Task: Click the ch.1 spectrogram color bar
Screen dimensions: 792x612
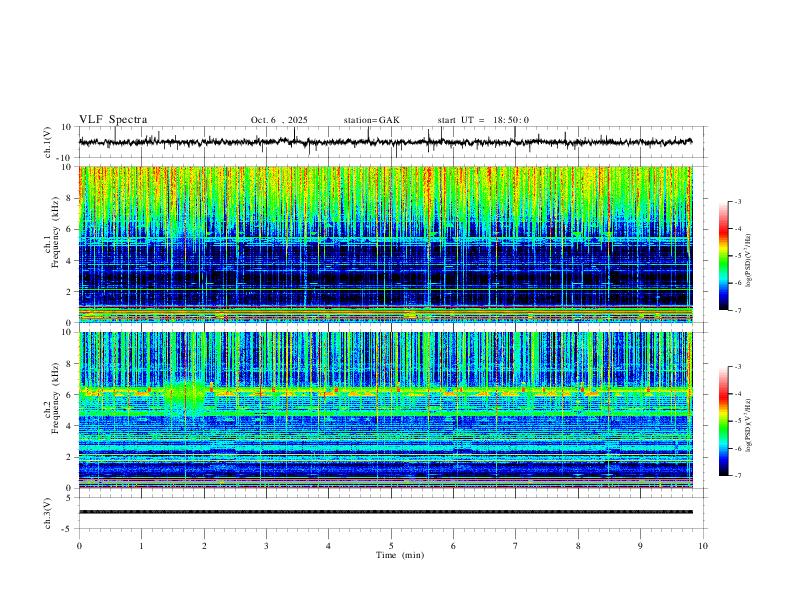Action: [x=724, y=256]
